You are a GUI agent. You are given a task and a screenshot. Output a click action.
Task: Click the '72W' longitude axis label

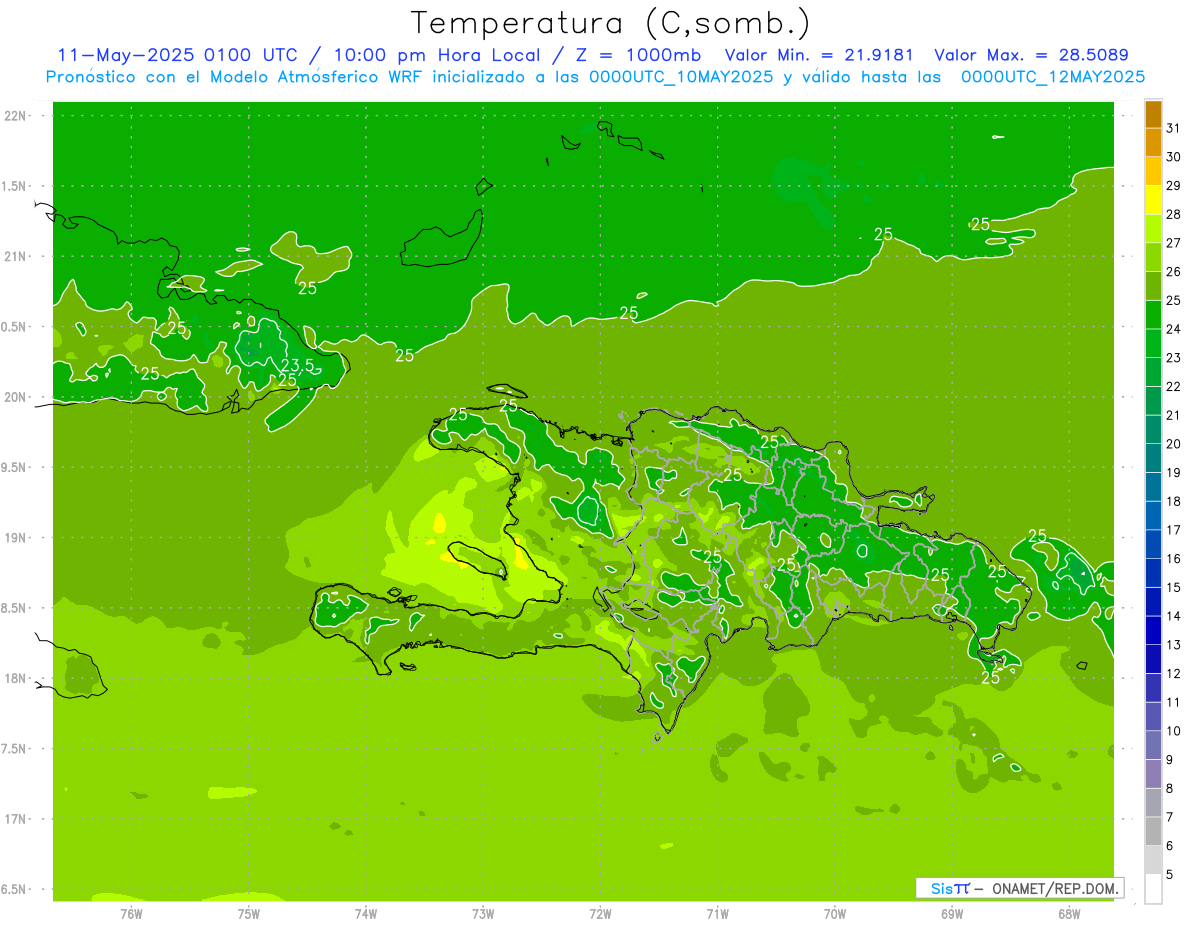(600, 913)
